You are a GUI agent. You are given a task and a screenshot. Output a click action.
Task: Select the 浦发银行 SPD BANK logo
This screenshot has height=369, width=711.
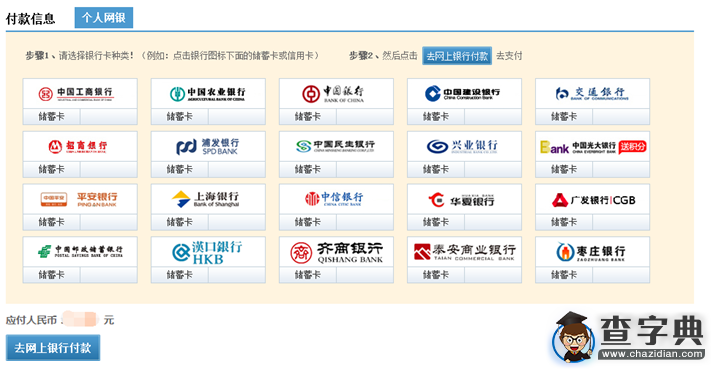point(208,146)
